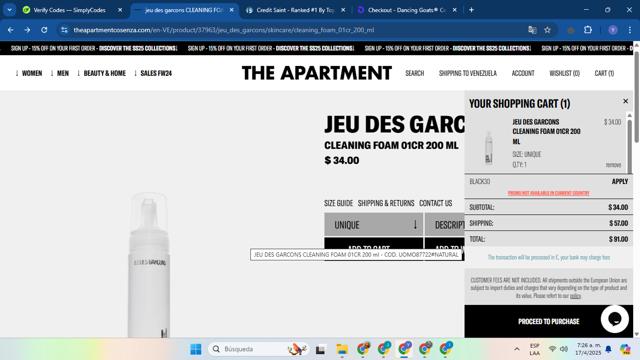Open ACCOUNT page

tap(523, 73)
